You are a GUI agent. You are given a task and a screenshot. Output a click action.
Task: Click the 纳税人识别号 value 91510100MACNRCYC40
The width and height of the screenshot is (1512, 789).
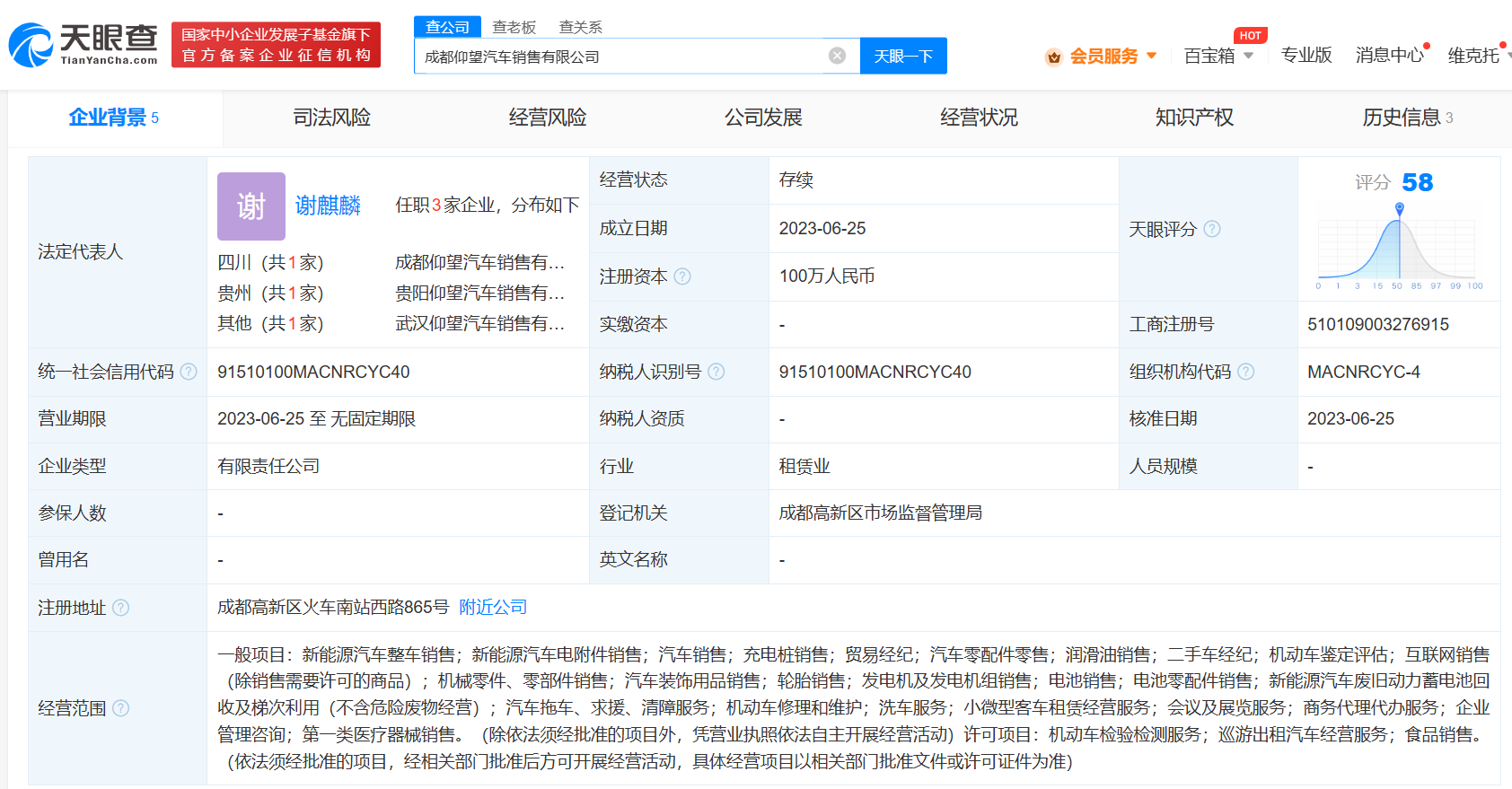[875, 372]
